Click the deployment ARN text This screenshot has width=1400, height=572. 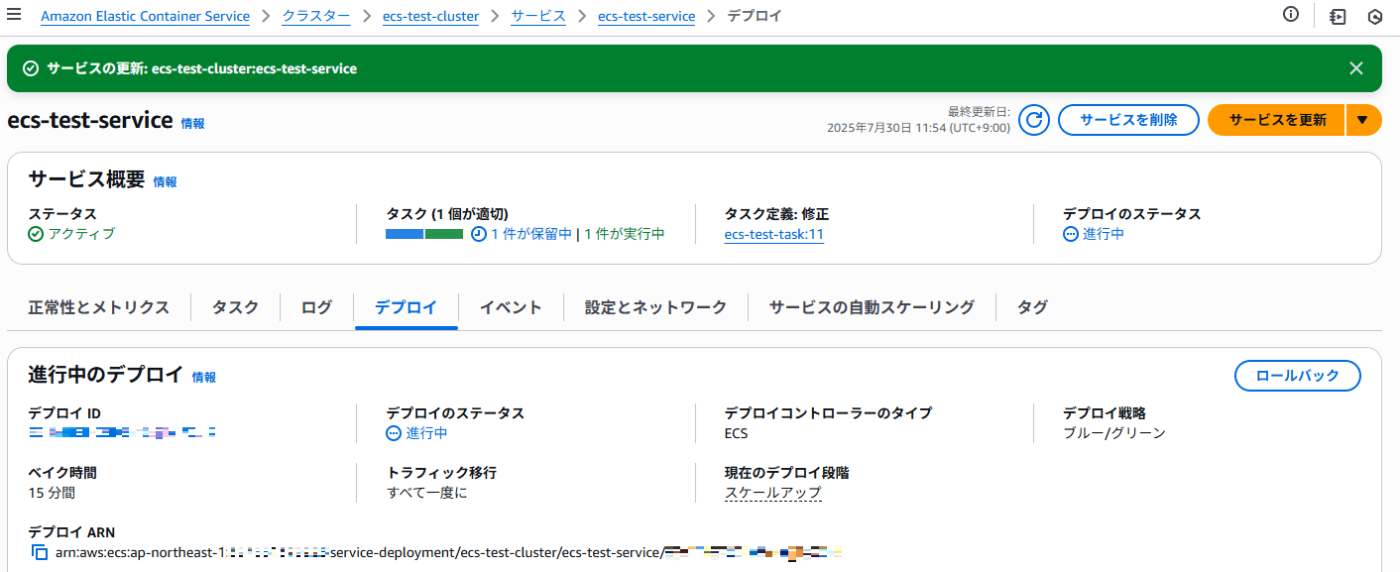(449, 552)
